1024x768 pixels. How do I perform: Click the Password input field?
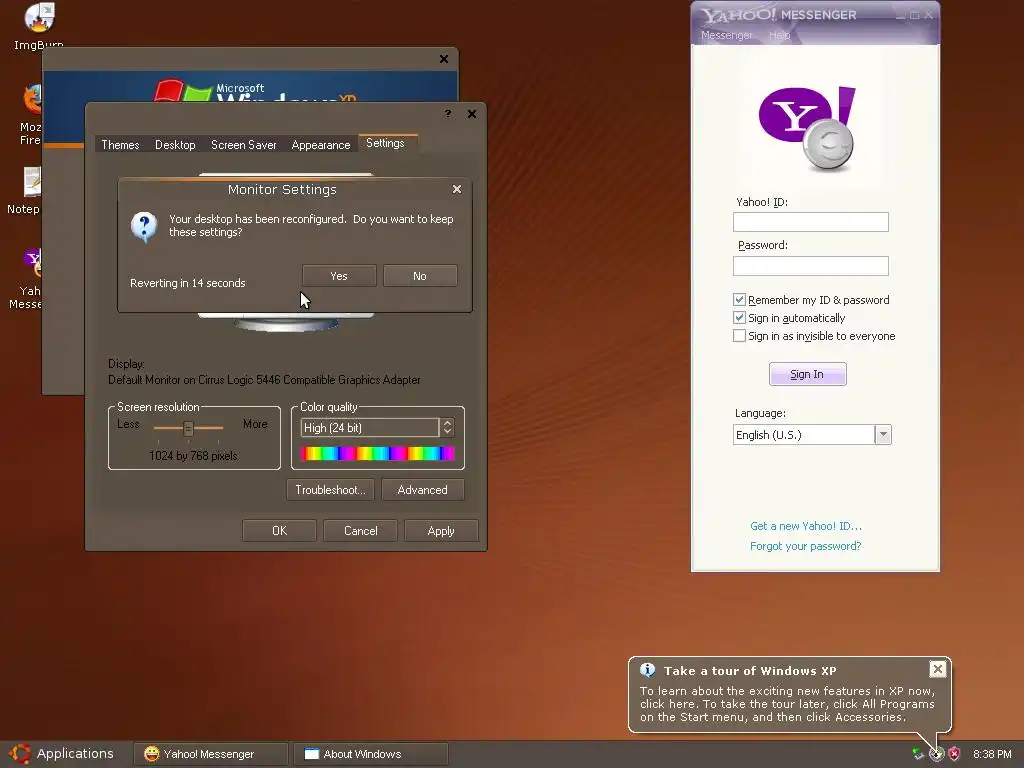pyautogui.click(x=810, y=266)
